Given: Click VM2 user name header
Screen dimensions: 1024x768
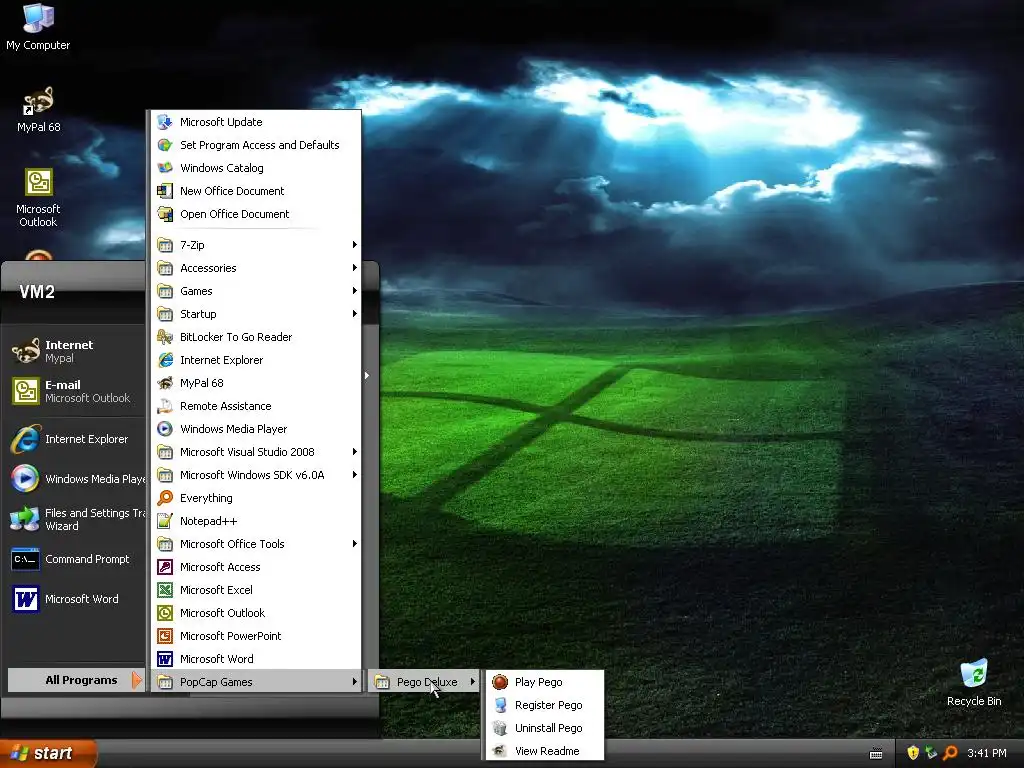Looking at the screenshot, I should [37, 292].
